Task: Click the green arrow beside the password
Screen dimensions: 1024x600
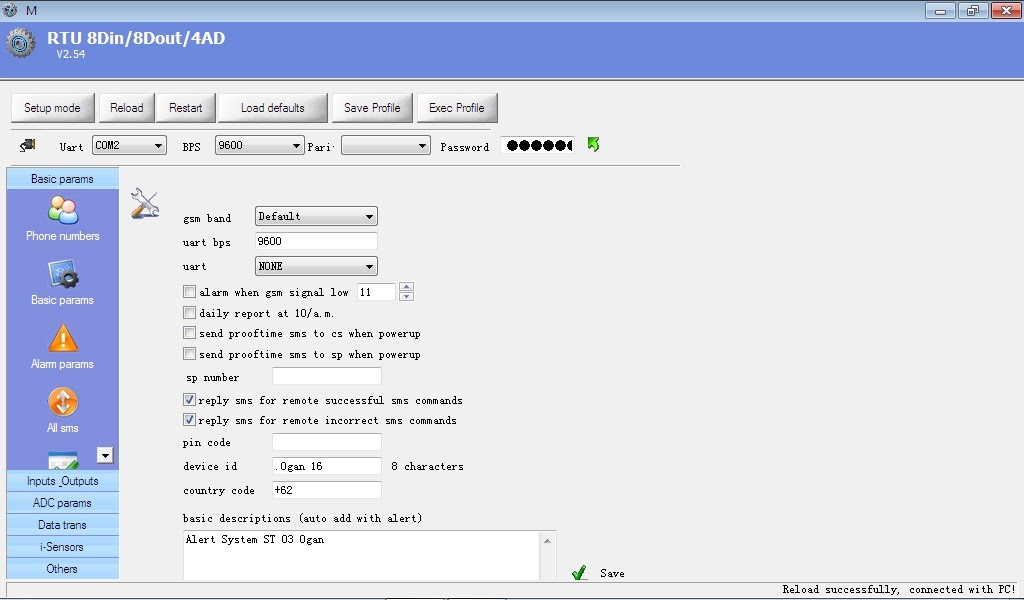Action: coord(593,144)
